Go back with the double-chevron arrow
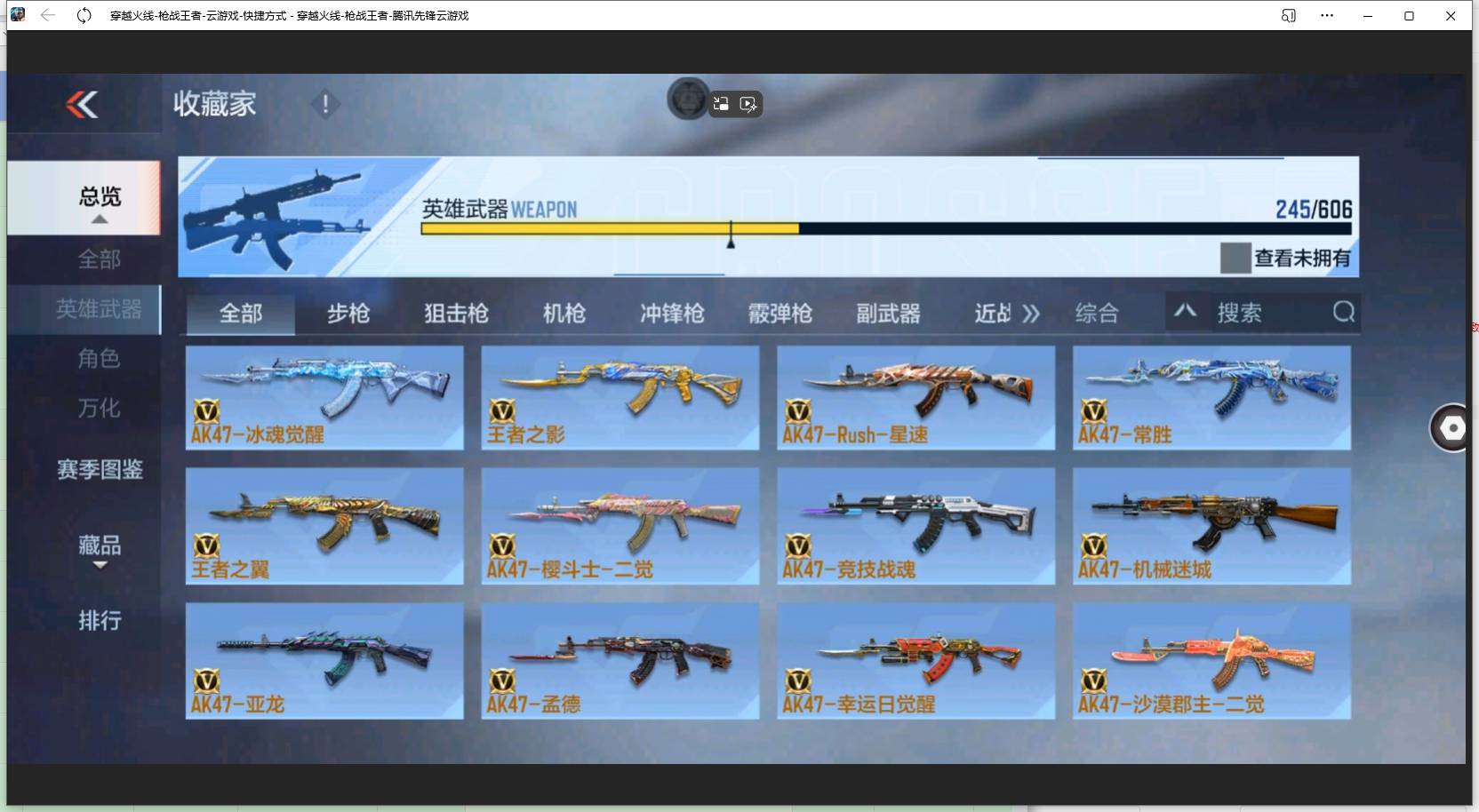 [82, 105]
